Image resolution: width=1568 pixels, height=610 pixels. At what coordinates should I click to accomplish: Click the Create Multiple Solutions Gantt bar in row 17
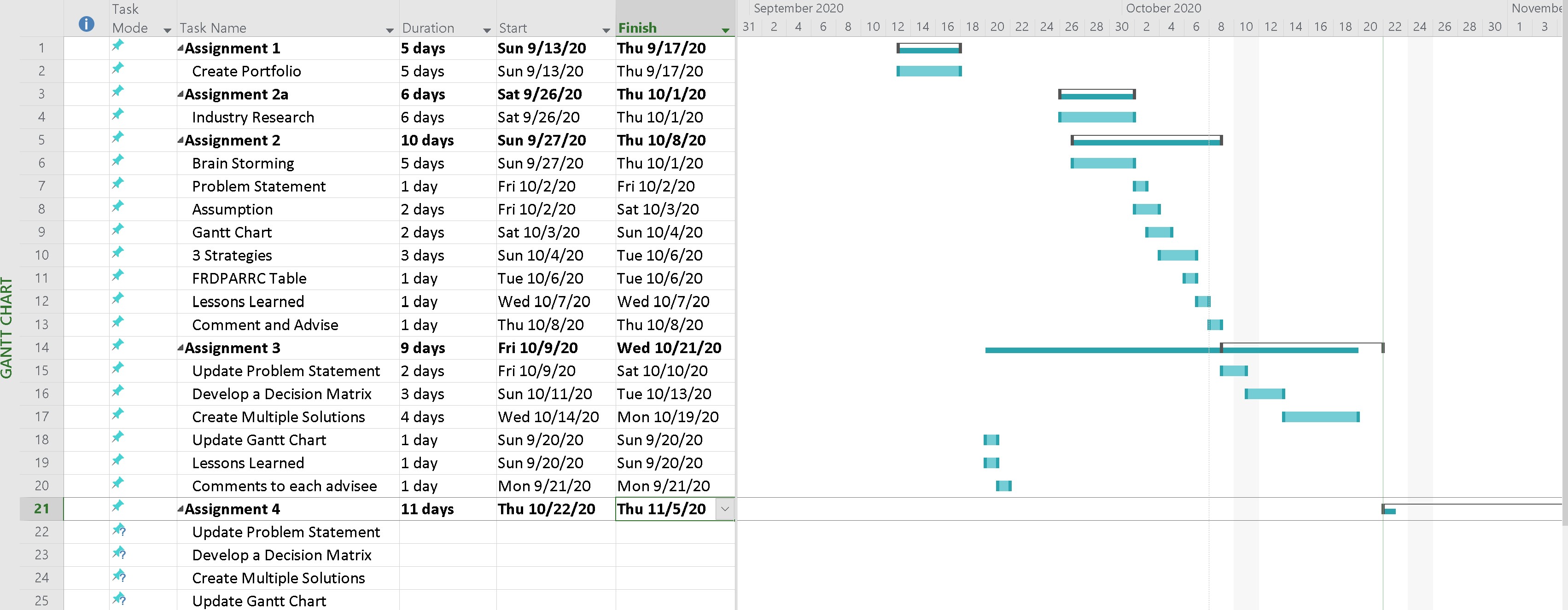[x=1321, y=417]
